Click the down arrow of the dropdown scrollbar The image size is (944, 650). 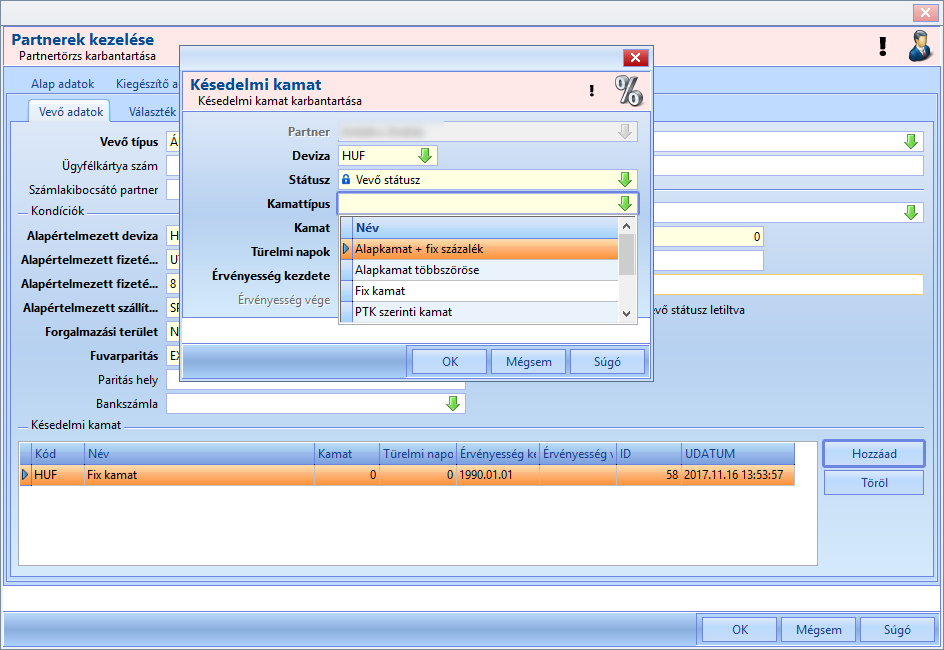tap(627, 314)
